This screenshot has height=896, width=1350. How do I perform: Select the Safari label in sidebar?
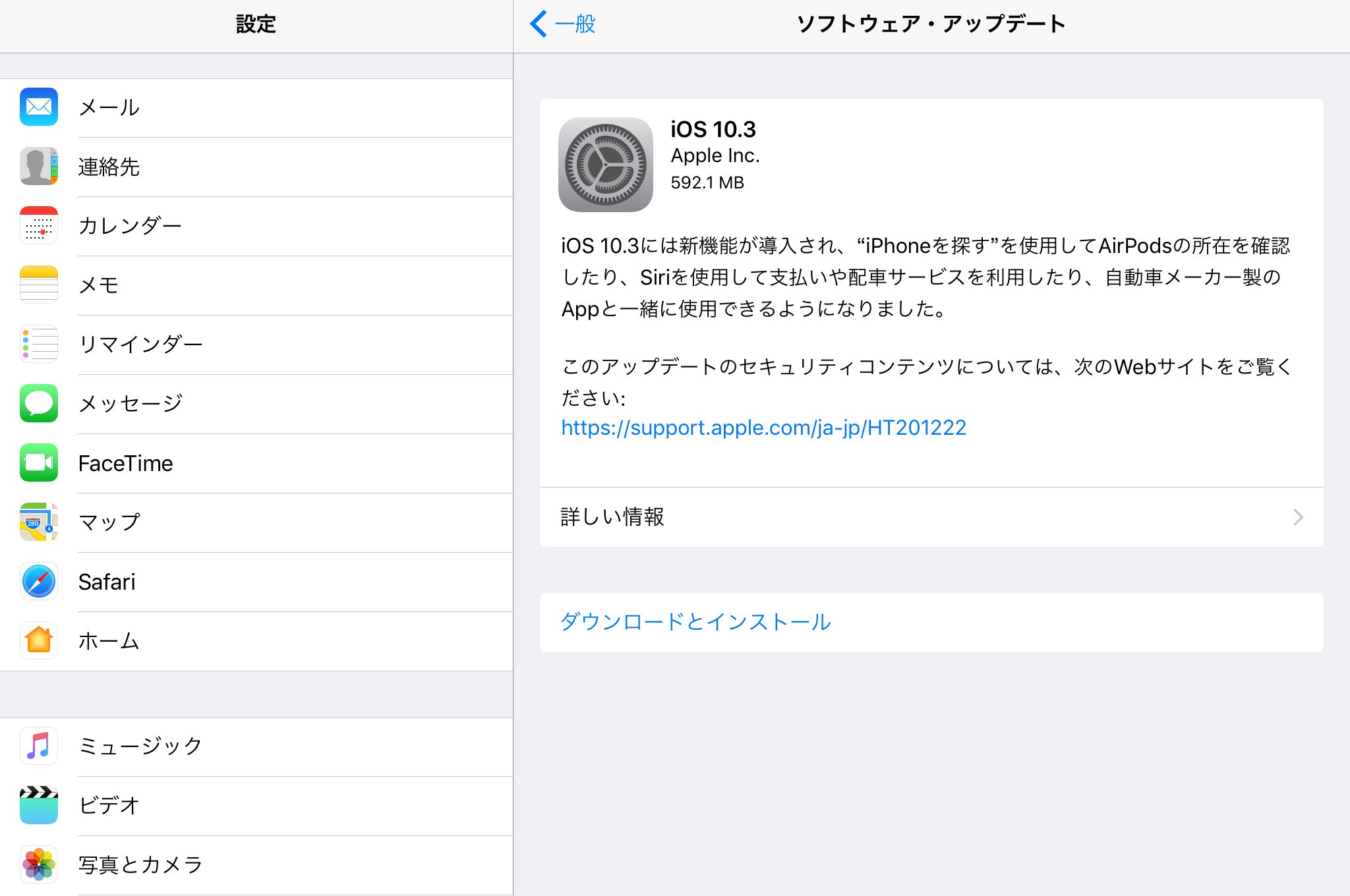coord(107,582)
